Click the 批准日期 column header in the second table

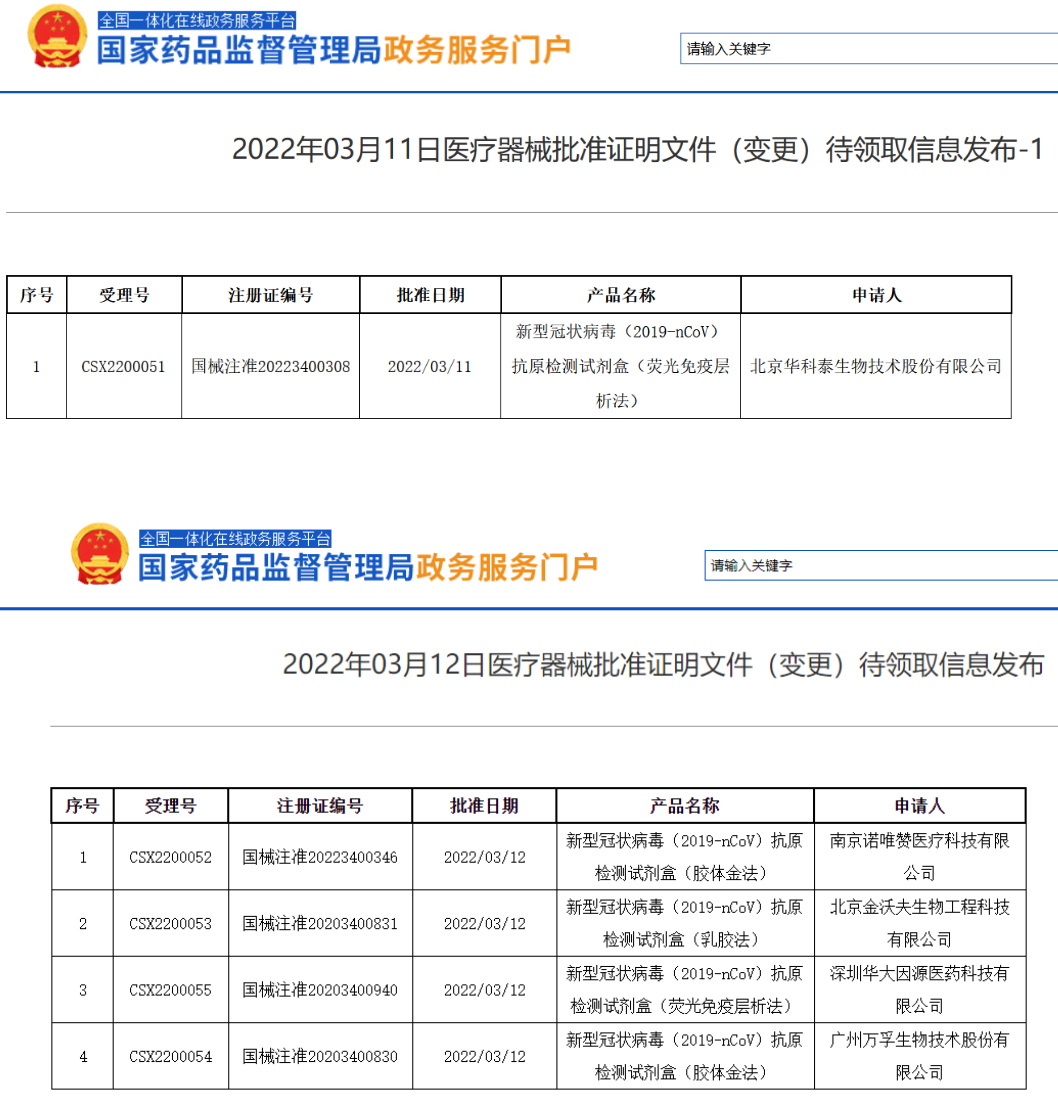485,806
